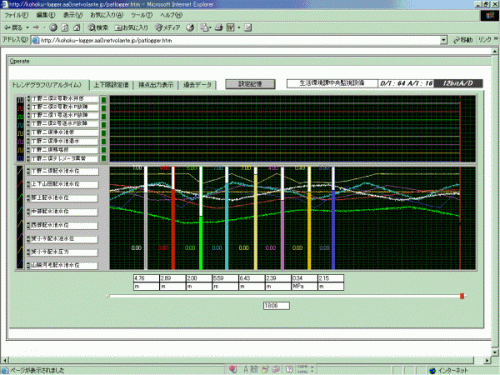Go to the home page via the Home icon
The width and height of the screenshot is (500, 375).
[76, 28]
